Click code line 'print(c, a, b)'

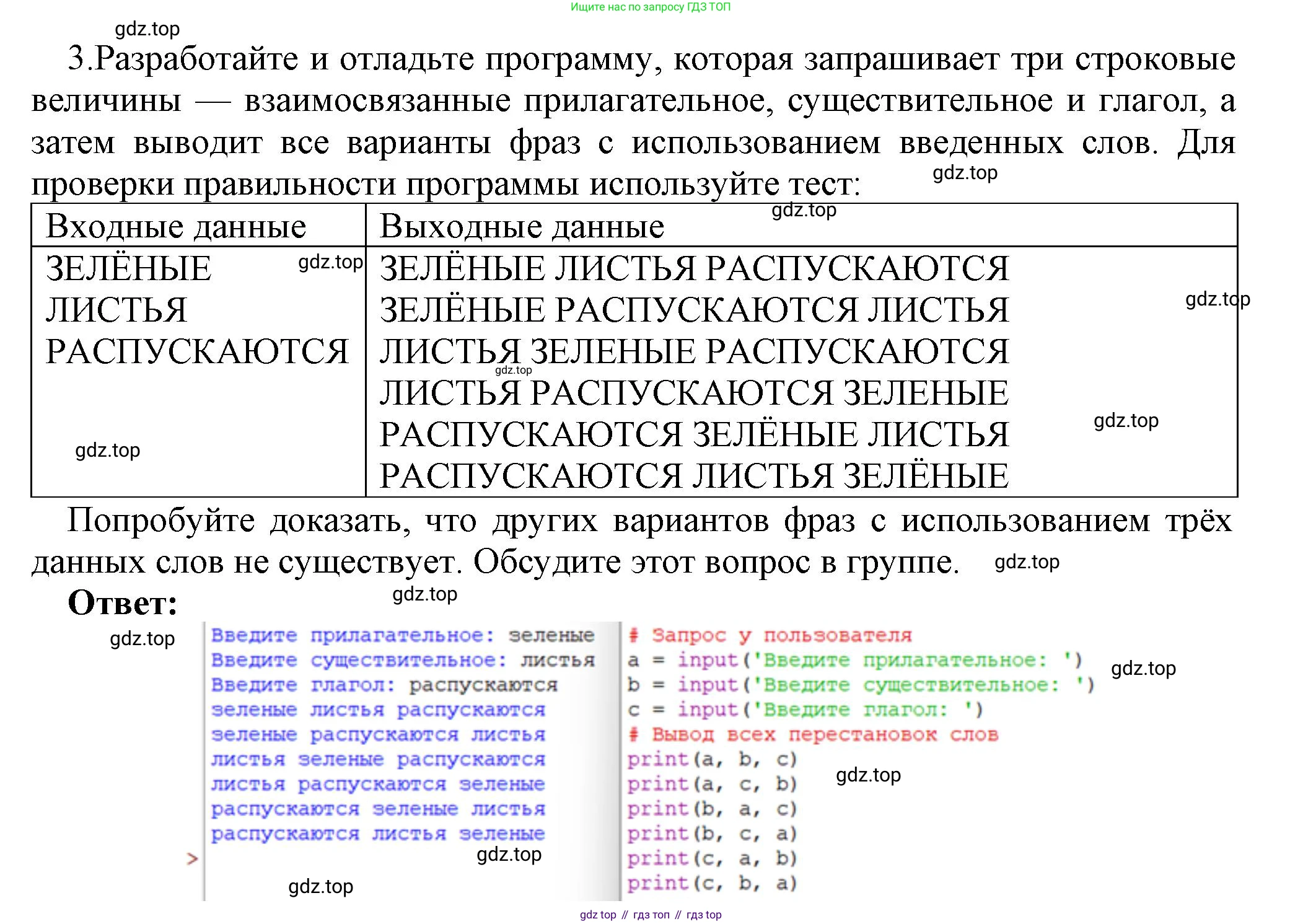click(712, 859)
